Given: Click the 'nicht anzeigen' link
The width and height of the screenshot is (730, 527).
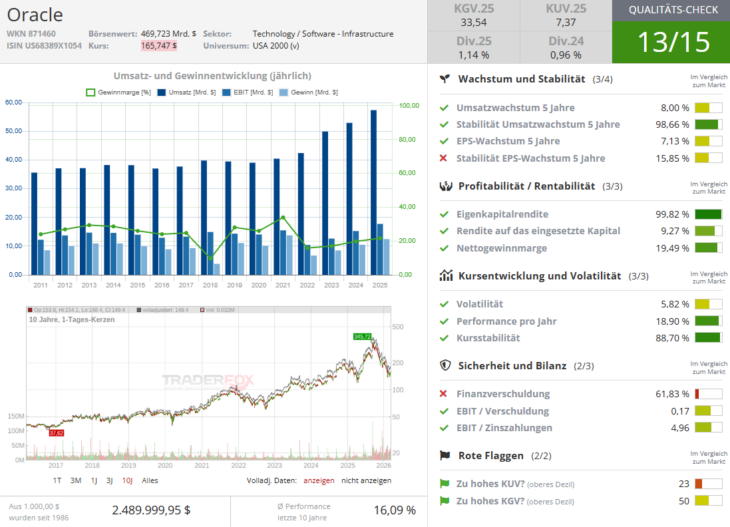Looking at the screenshot, I should pos(366,480).
